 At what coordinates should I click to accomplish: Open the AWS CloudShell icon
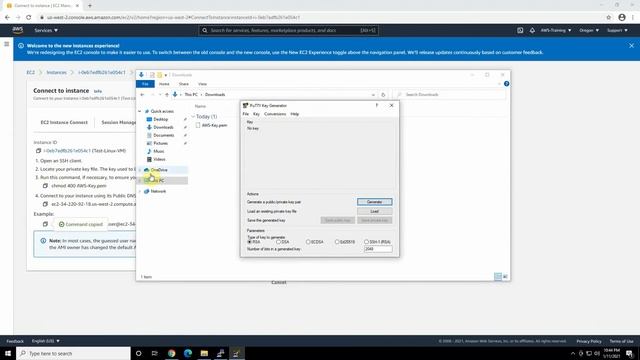[520, 30]
